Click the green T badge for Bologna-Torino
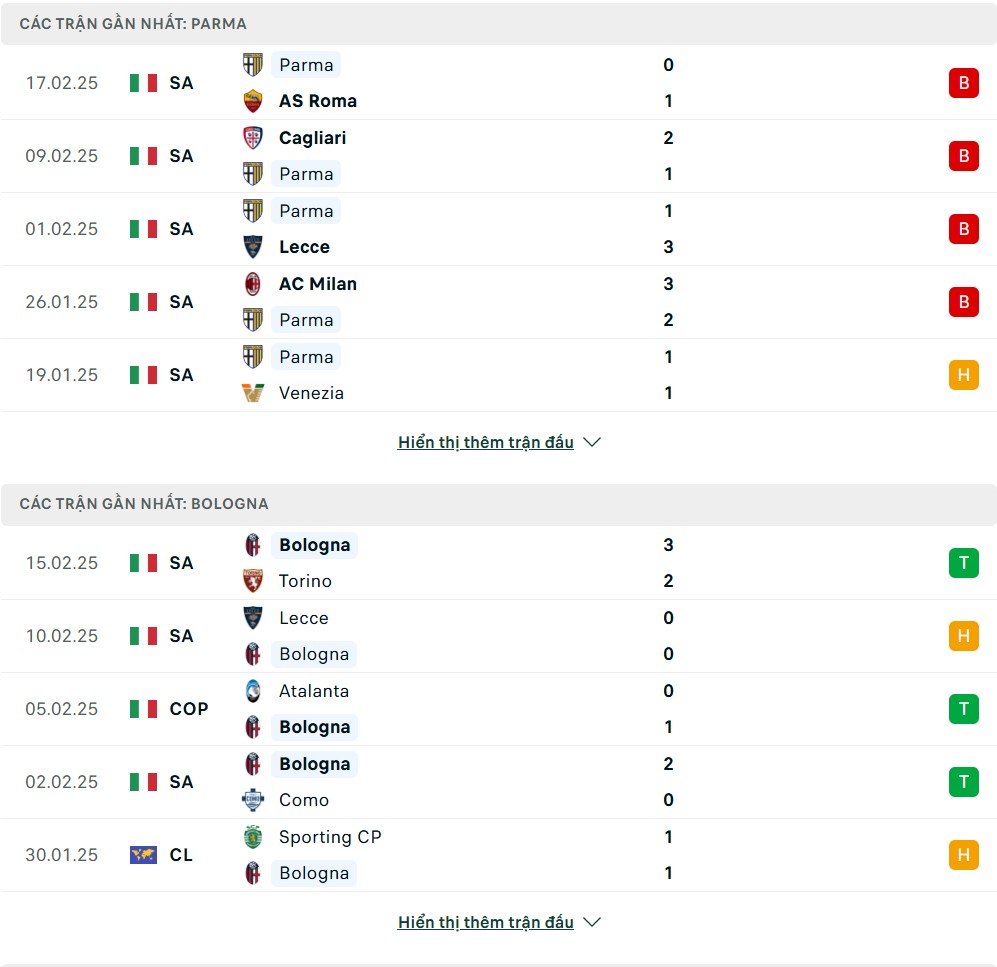This screenshot has width=997, height=967. click(963, 563)
